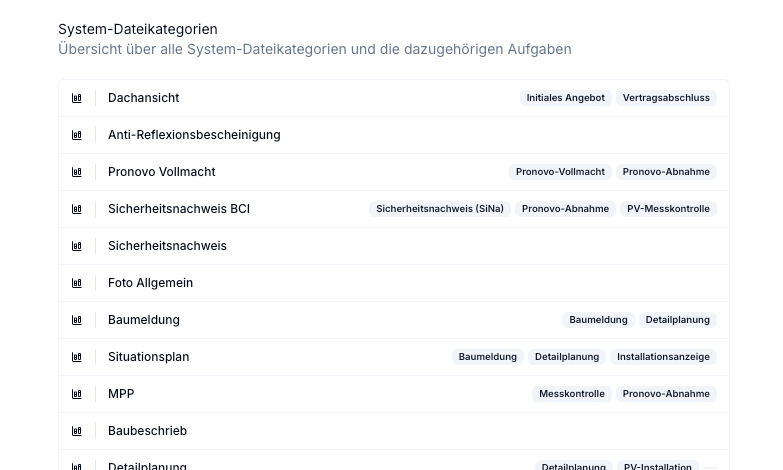This screenshot has height=470, width=783.
Task: Select the Foto Allgemein category name
Action: click(150, 283)
